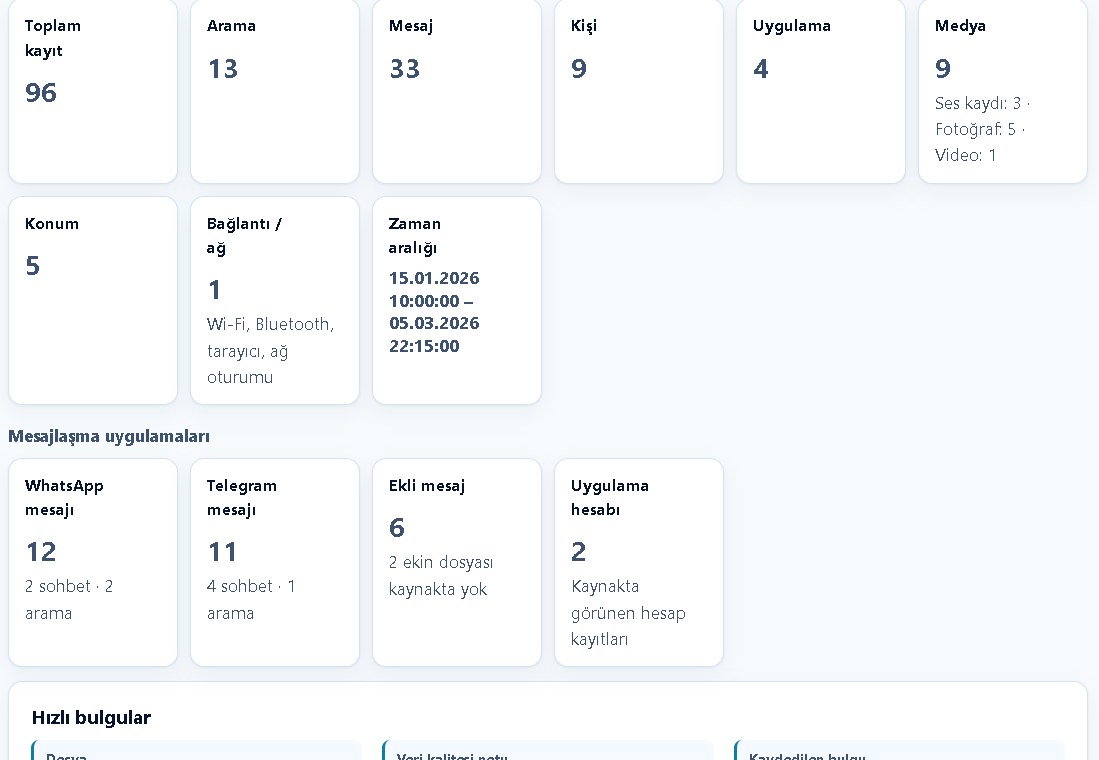
Task: Click the 'Video: 1' media detail
Action: pos(965,155)
